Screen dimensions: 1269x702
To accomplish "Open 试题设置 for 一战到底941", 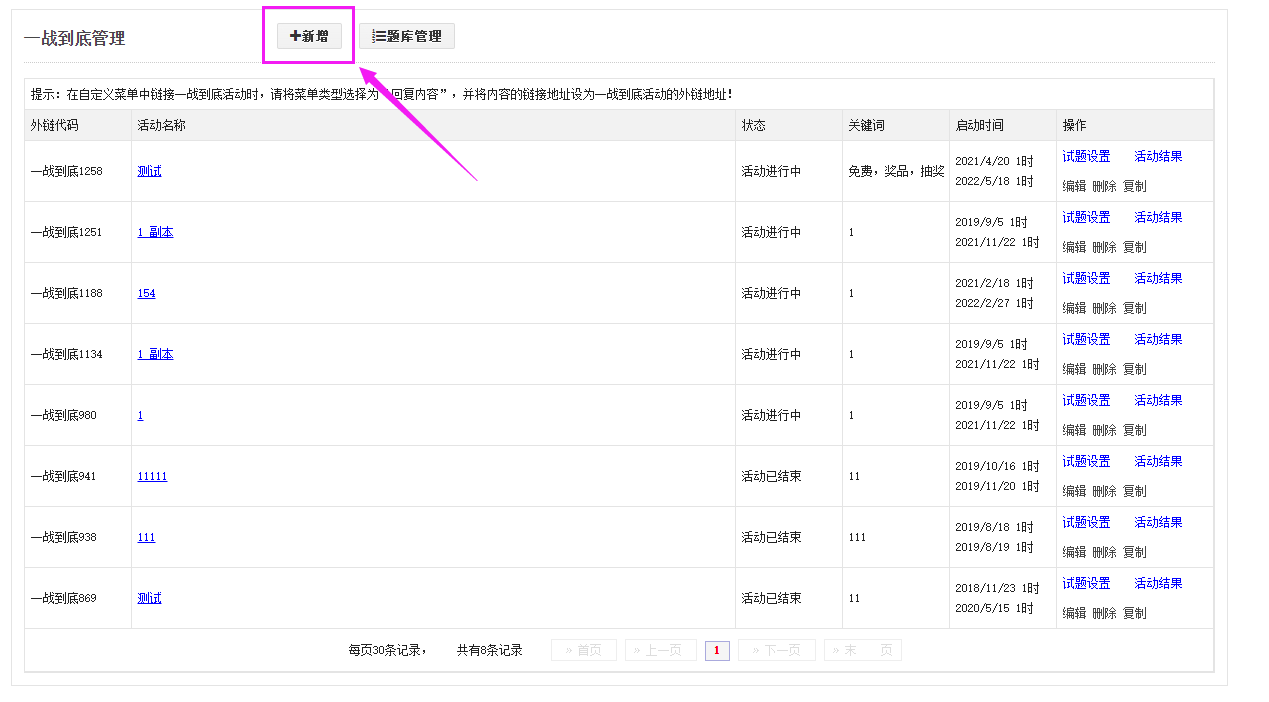I will [1086, 461].
